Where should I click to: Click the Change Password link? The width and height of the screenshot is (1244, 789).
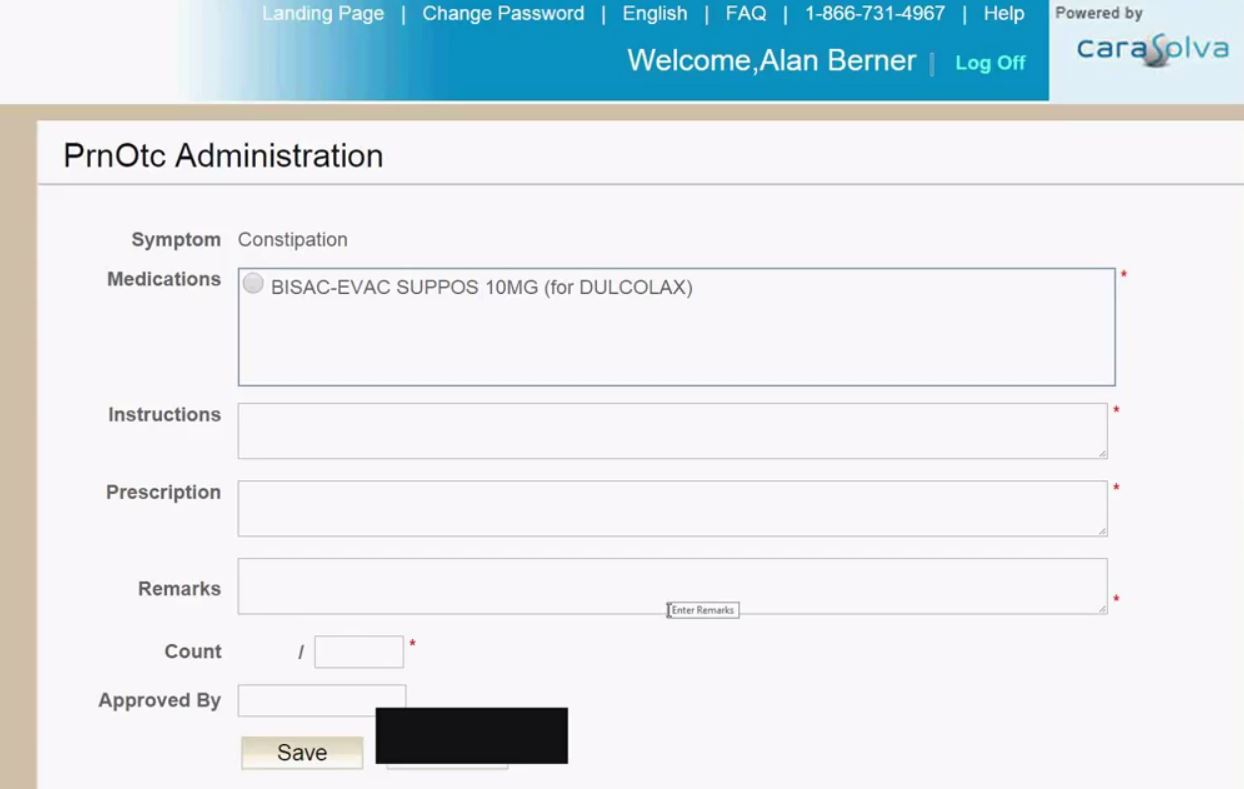(503, 14)
